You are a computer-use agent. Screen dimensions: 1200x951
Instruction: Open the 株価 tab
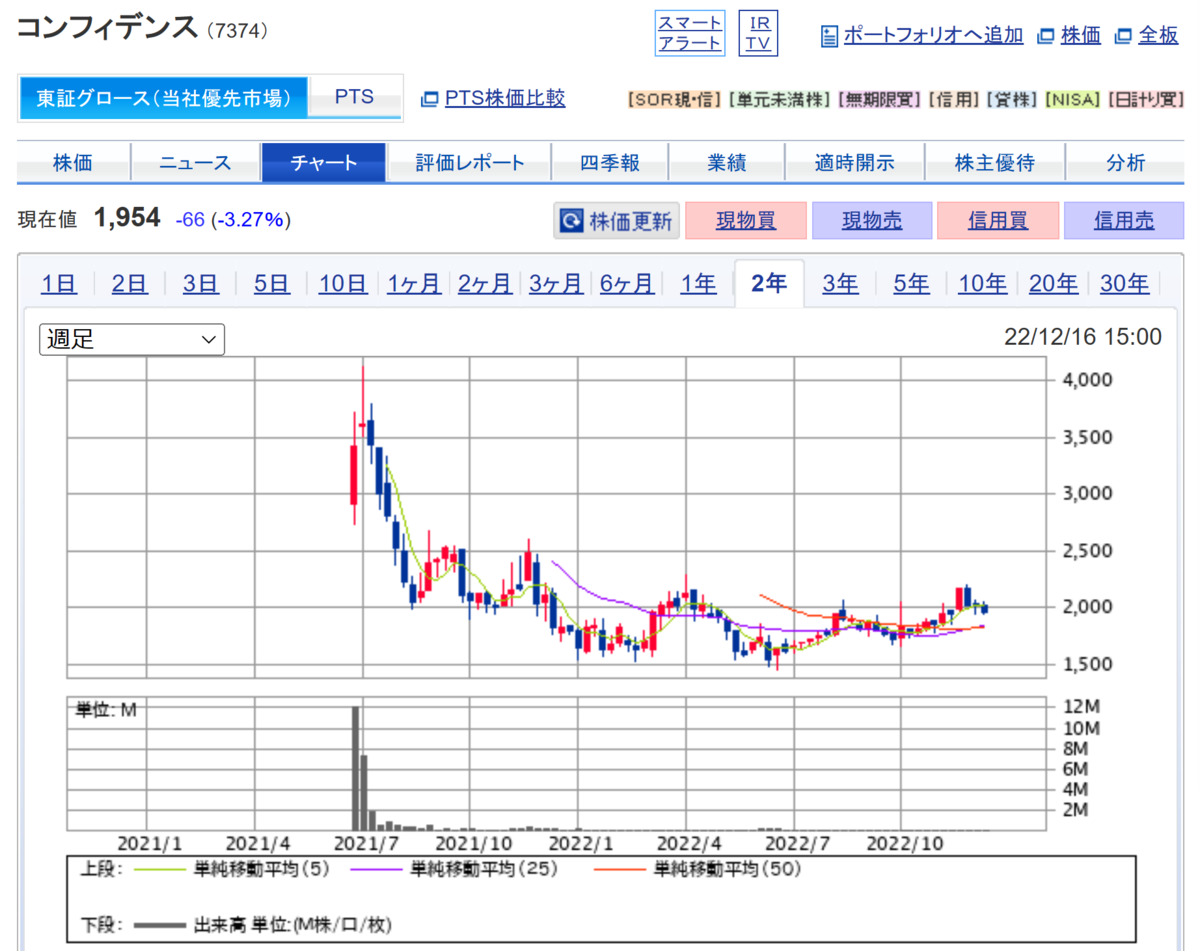tap(74, 163)
